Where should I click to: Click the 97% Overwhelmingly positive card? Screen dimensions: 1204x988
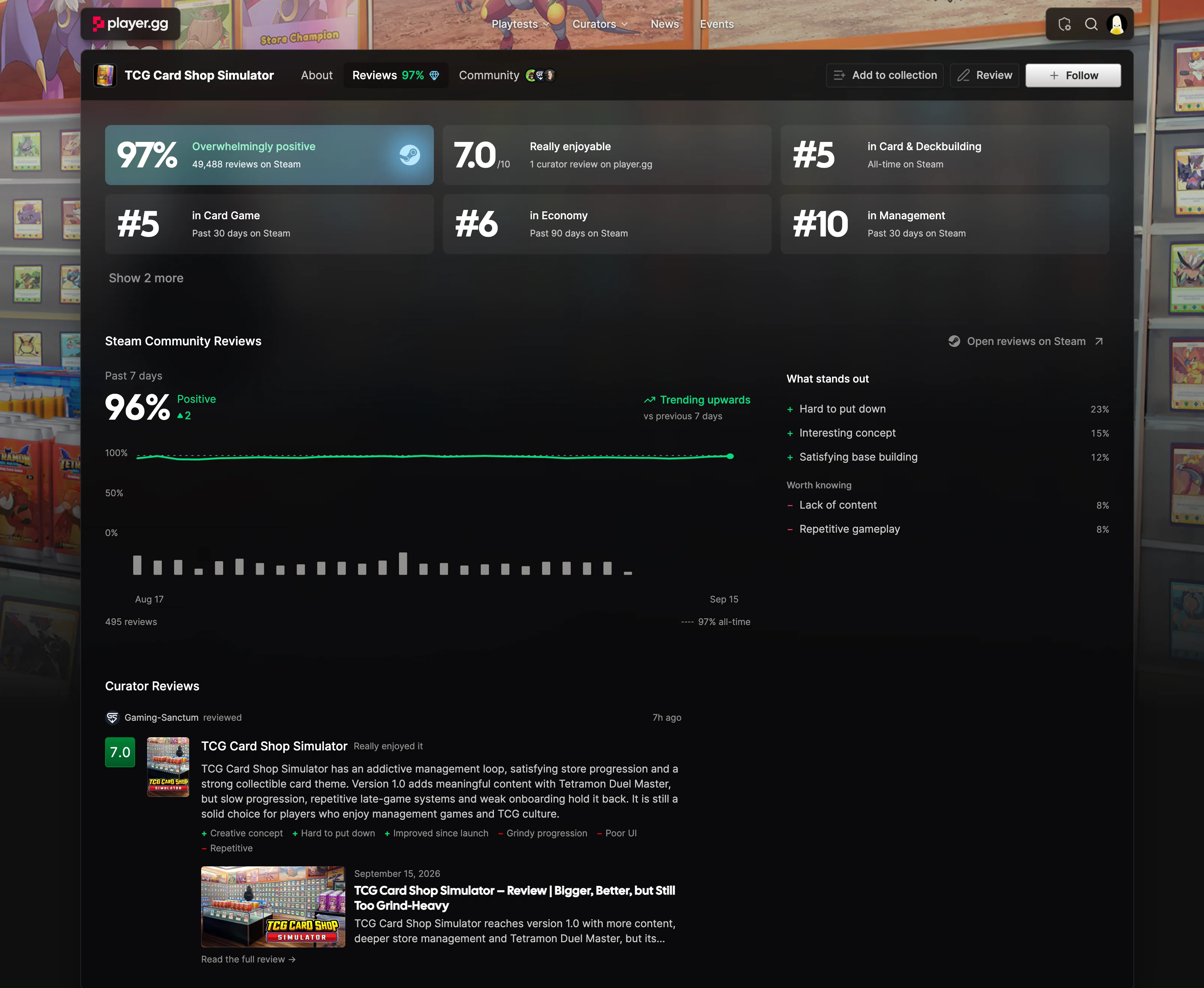pyautogui.click(x=269, y=155)
